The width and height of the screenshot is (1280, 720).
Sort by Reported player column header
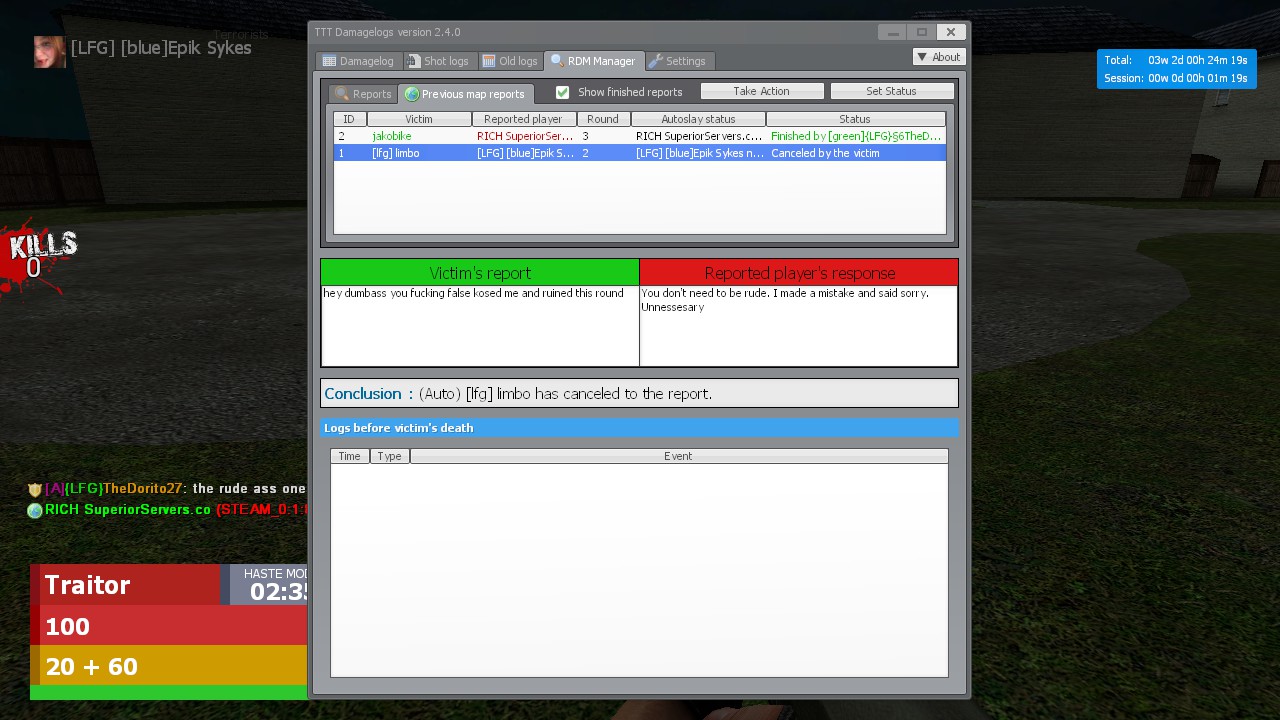[523, 119]
